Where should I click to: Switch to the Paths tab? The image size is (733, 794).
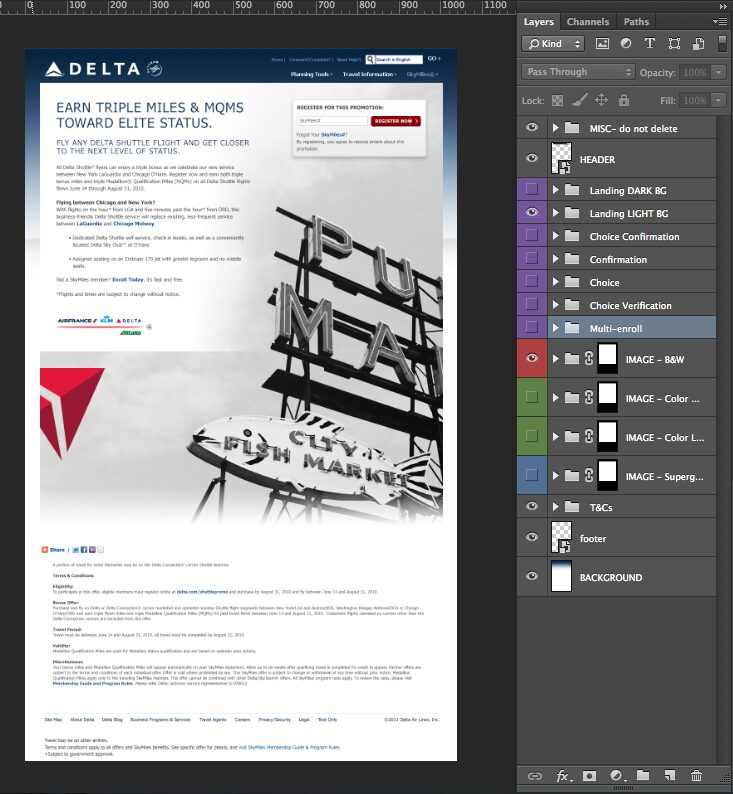[x=636, y=22]
